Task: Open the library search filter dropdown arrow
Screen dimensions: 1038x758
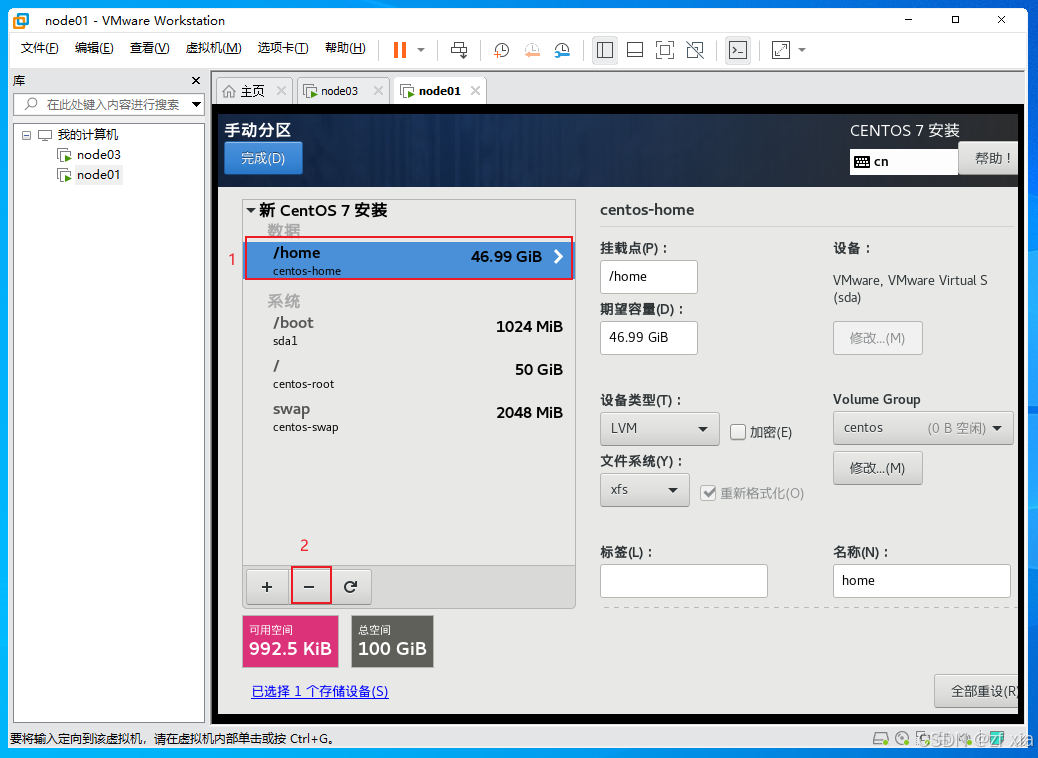Action: pos(197,105)
